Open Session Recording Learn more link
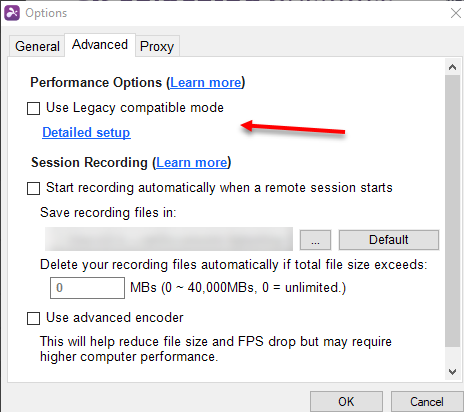464x412 pixels. (x=192, y=163)
